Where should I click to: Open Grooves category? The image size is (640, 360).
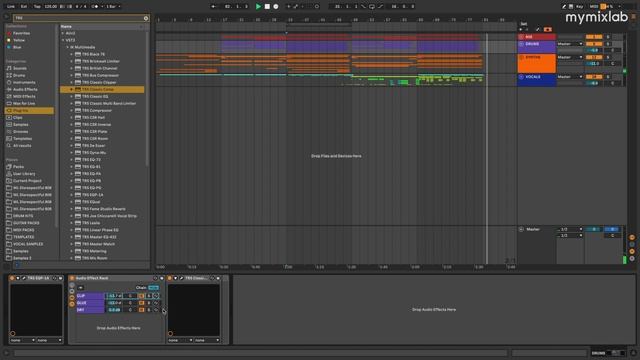click(x=20, y=131)
